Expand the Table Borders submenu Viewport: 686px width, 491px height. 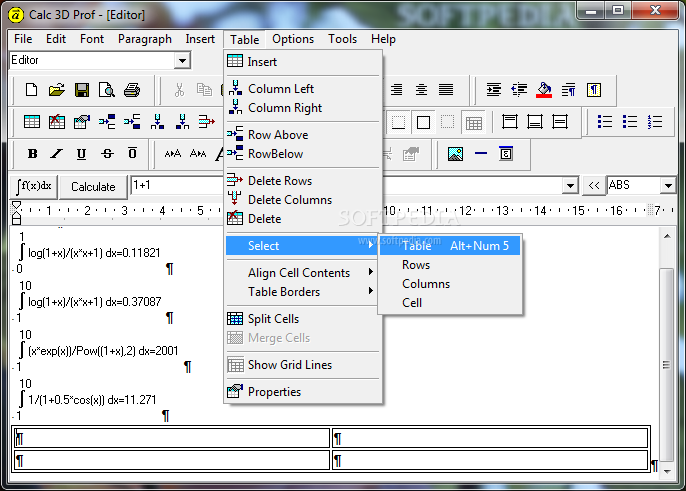302,291
